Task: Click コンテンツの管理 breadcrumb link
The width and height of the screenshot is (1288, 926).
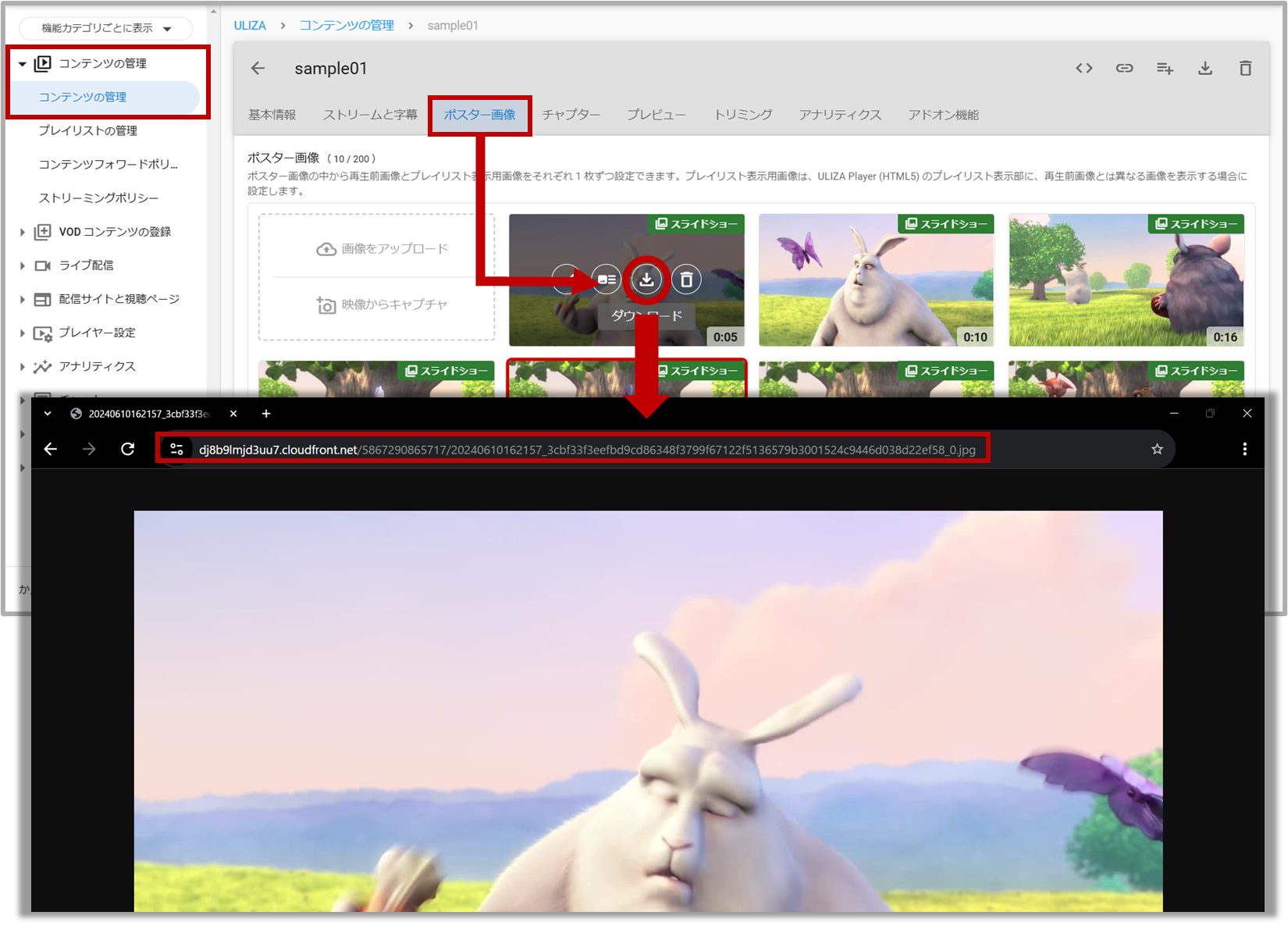Action: (x=347, y=26)
